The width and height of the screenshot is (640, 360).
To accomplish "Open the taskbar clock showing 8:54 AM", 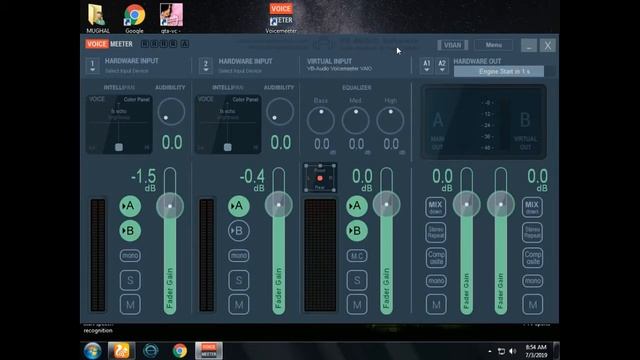I will coord(536,351).
